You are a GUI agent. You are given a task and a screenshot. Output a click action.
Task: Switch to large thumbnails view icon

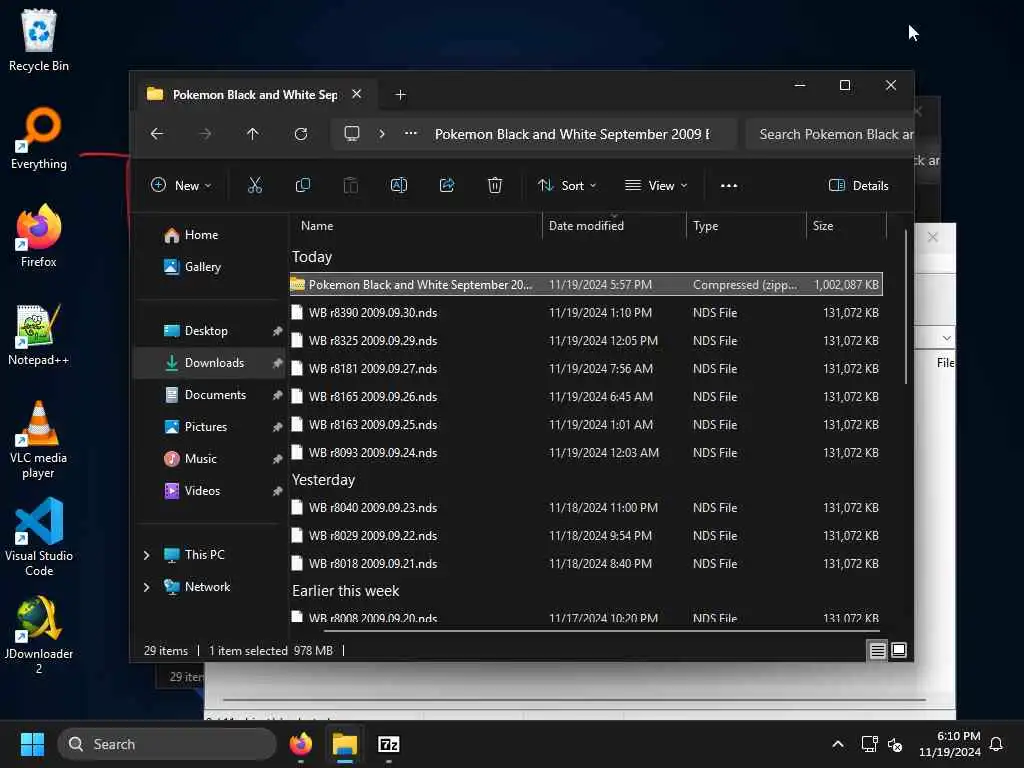click(x=899, y=650)
